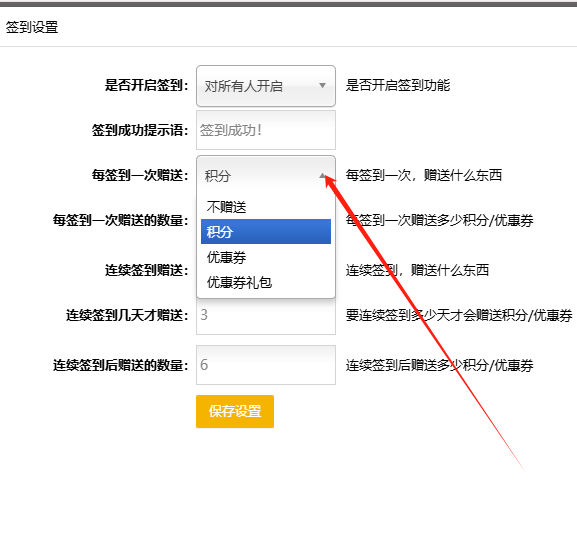Image resolution: width=577 pixels, height=544 pixels.
Task: Click the hint 连续签到后赠送多少积分/优惠券
Action: coord(439,365)
